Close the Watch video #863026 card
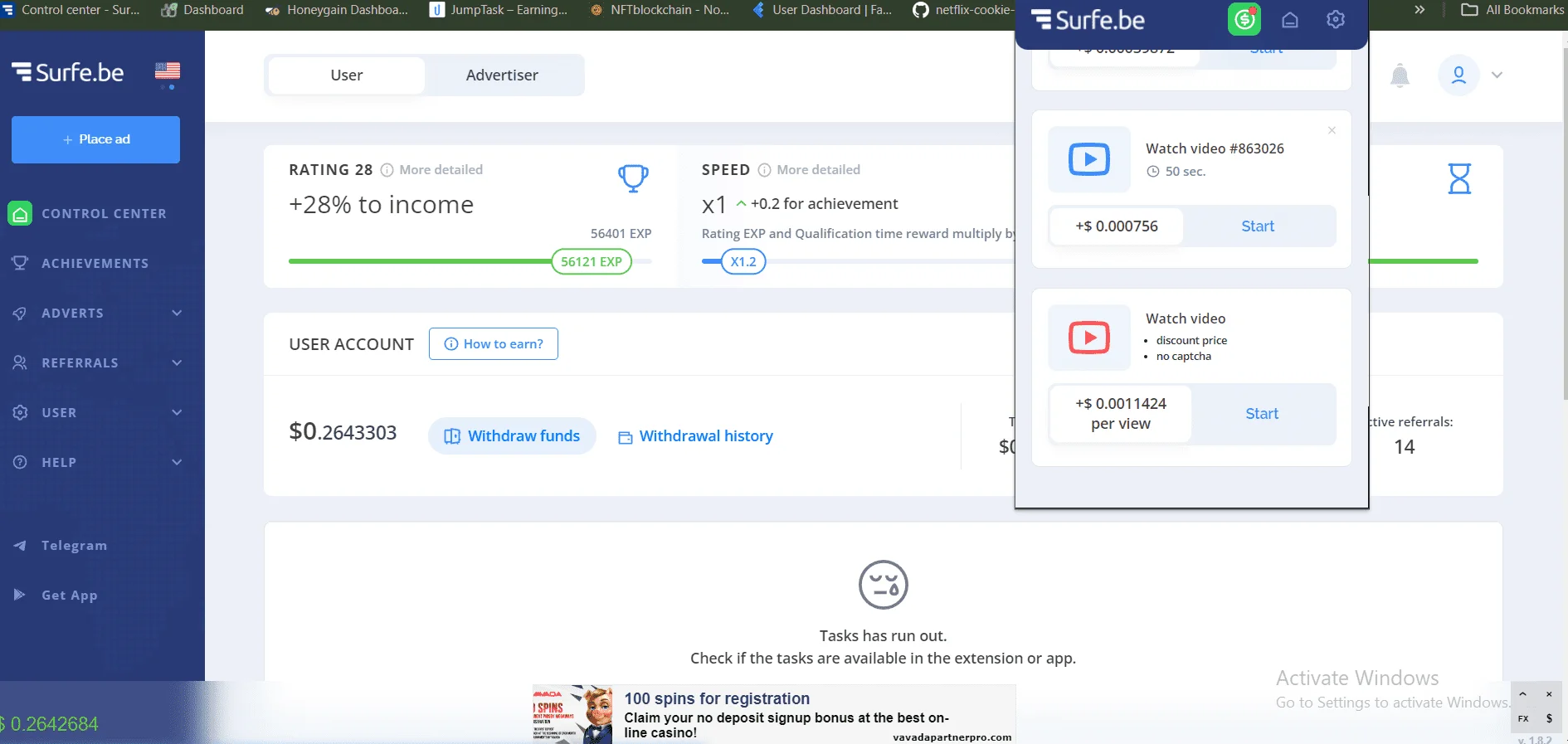The height and width of the screenshot is (744, 1568). pos(1332,130)
